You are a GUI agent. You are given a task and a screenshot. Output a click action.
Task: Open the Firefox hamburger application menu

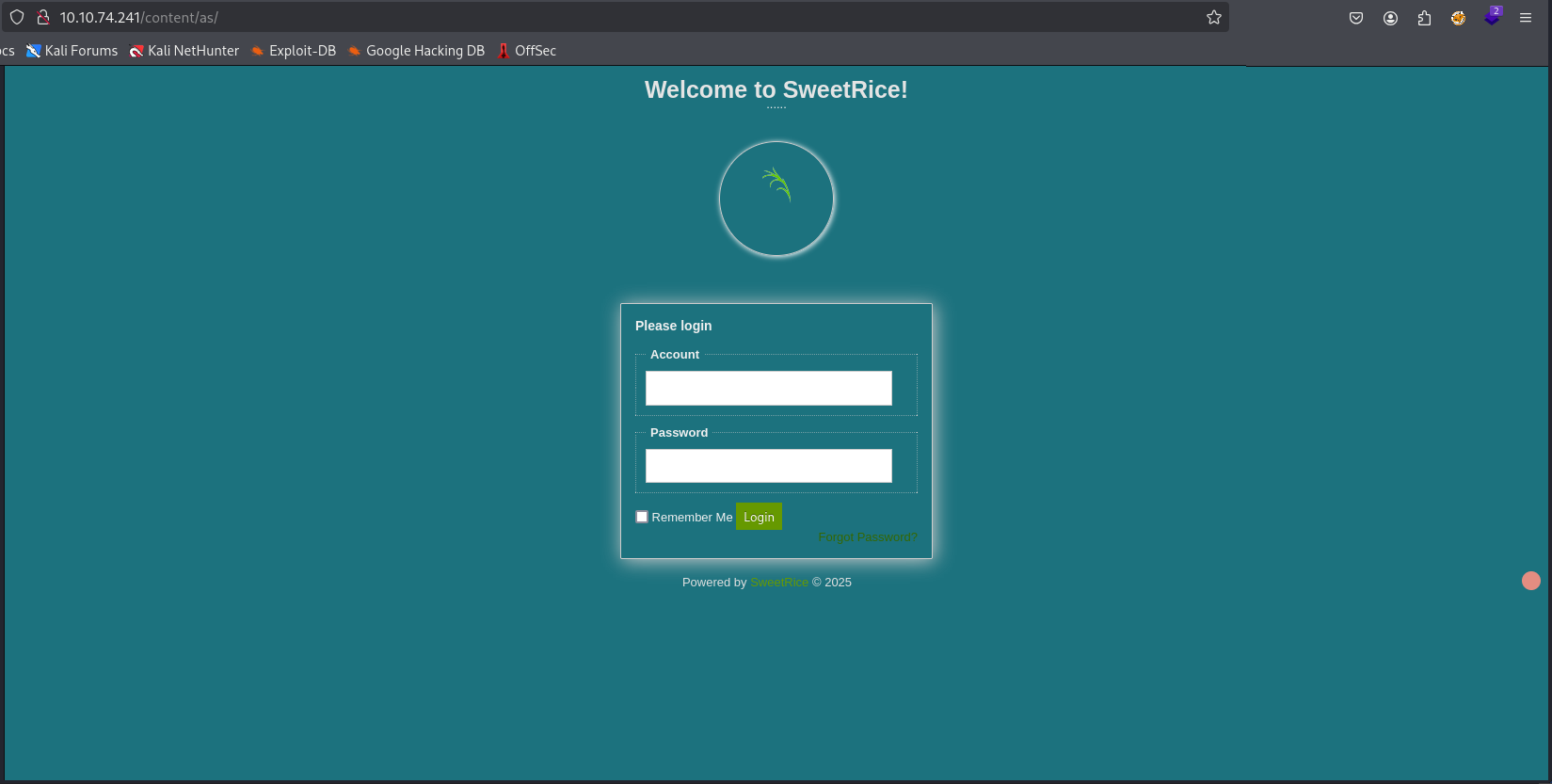pos(1526,18)
